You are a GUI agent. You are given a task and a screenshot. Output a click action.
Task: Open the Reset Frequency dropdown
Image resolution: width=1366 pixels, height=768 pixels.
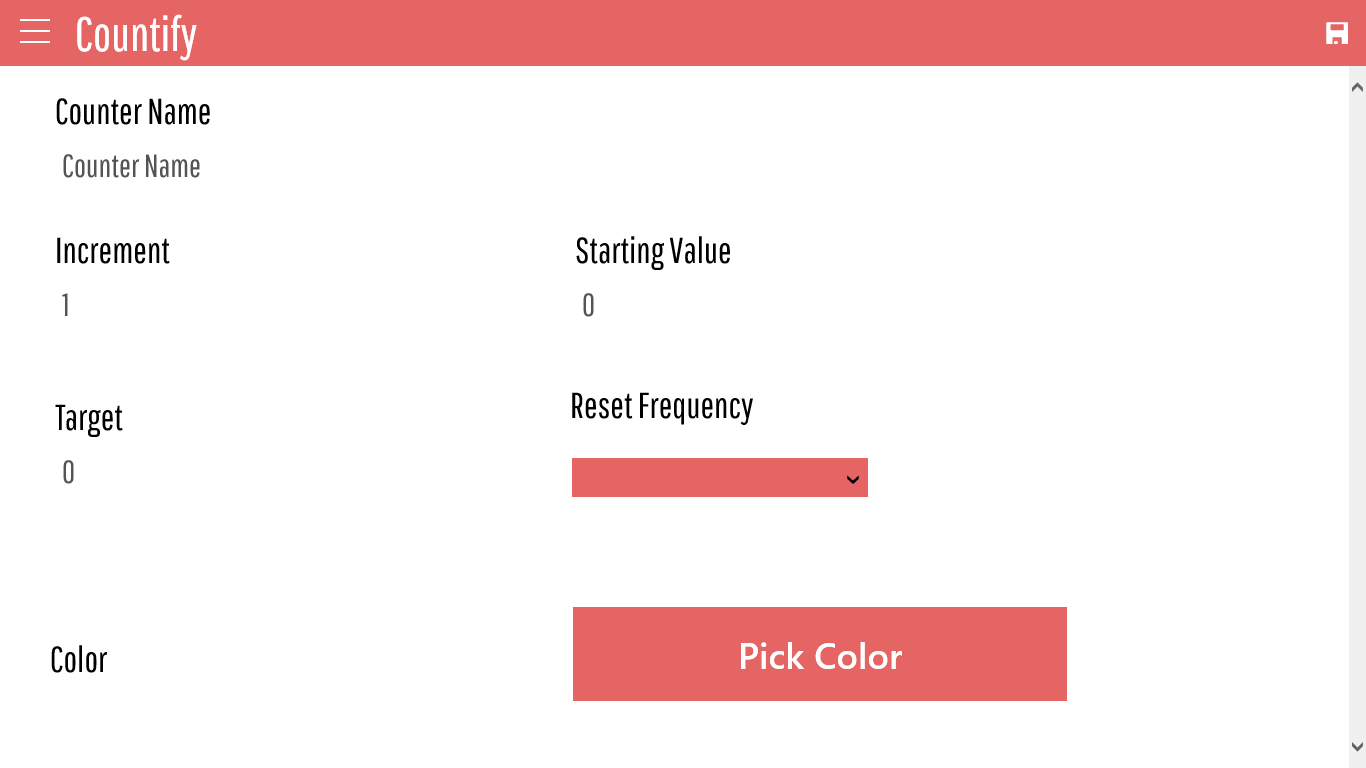point(710,478)
